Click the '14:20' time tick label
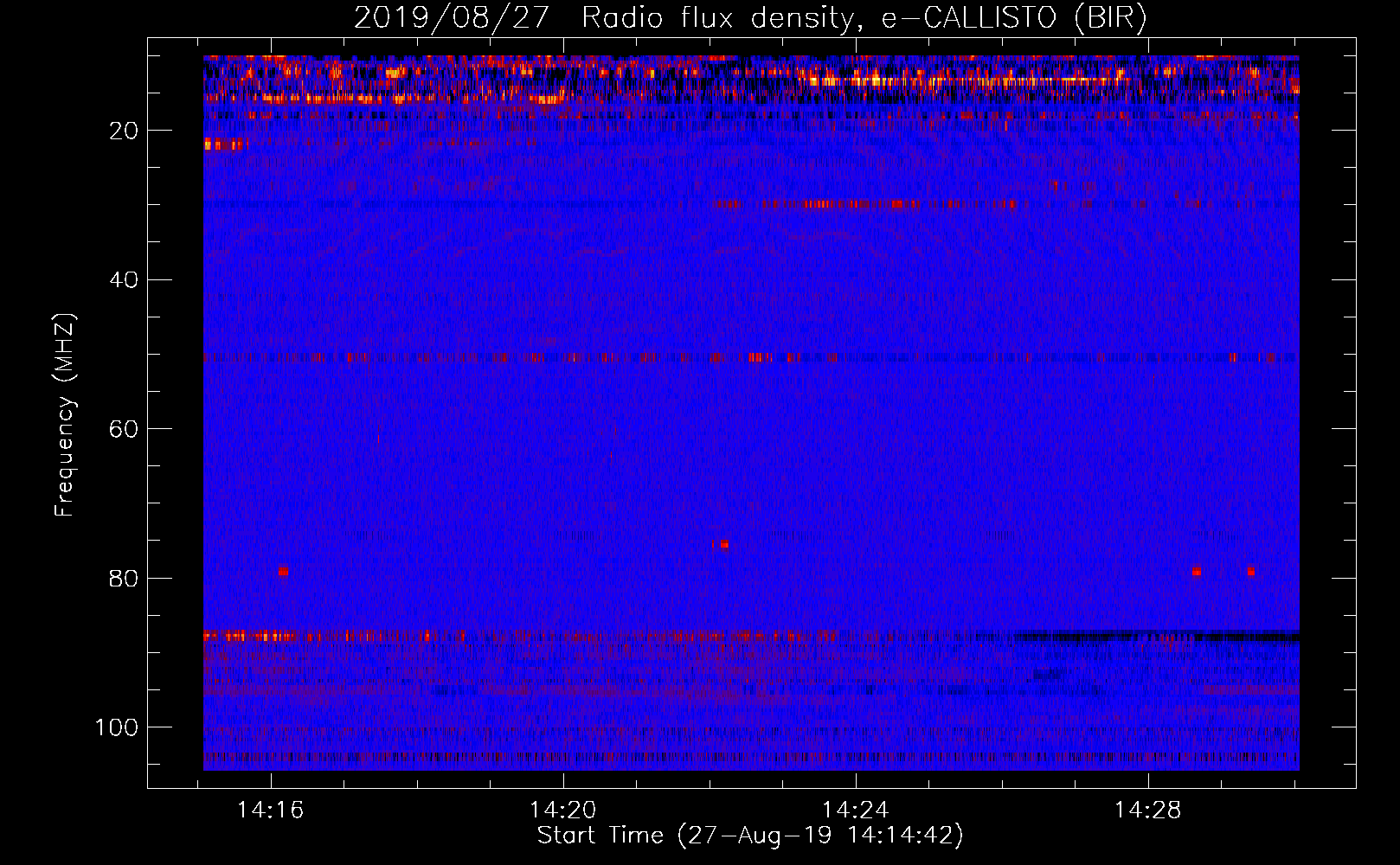This screenshot has width=1400, height=865. click(563, 811)
